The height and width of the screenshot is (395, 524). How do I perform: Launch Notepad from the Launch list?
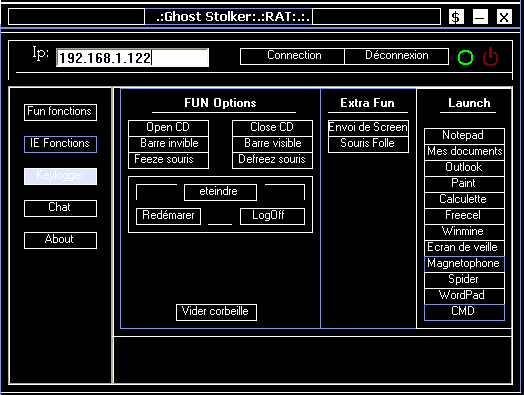coord(464,136)
